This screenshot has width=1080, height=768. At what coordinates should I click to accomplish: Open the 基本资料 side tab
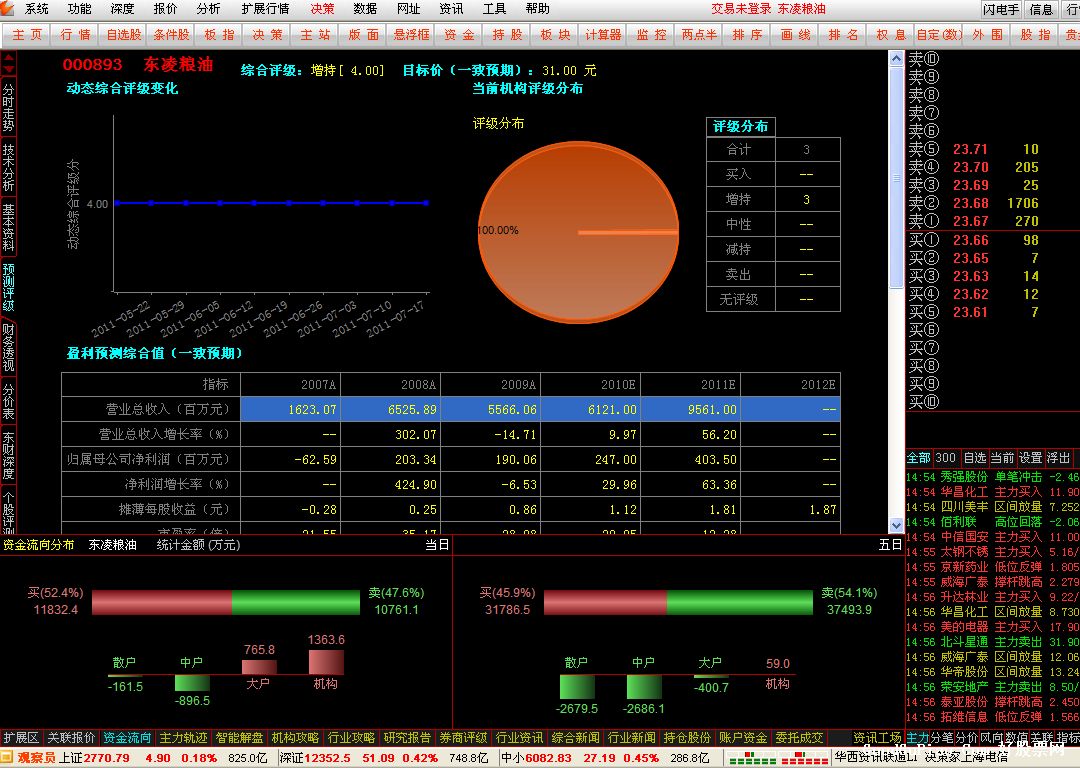pos(8,227)
